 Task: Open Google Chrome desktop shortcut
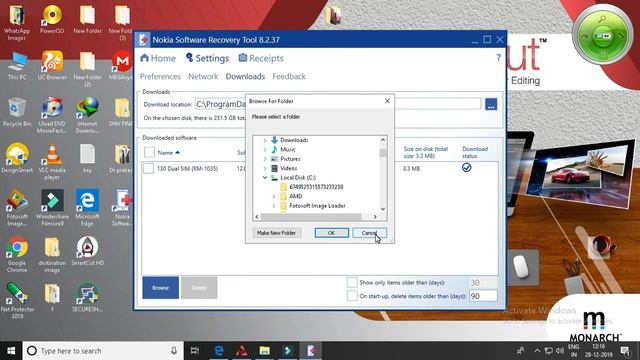tap(17, 255)
